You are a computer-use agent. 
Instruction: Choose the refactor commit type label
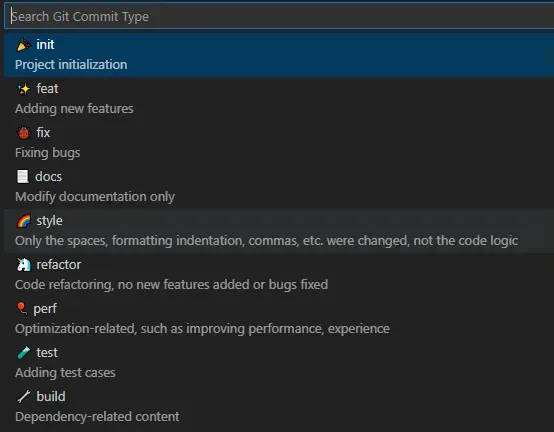59,265
